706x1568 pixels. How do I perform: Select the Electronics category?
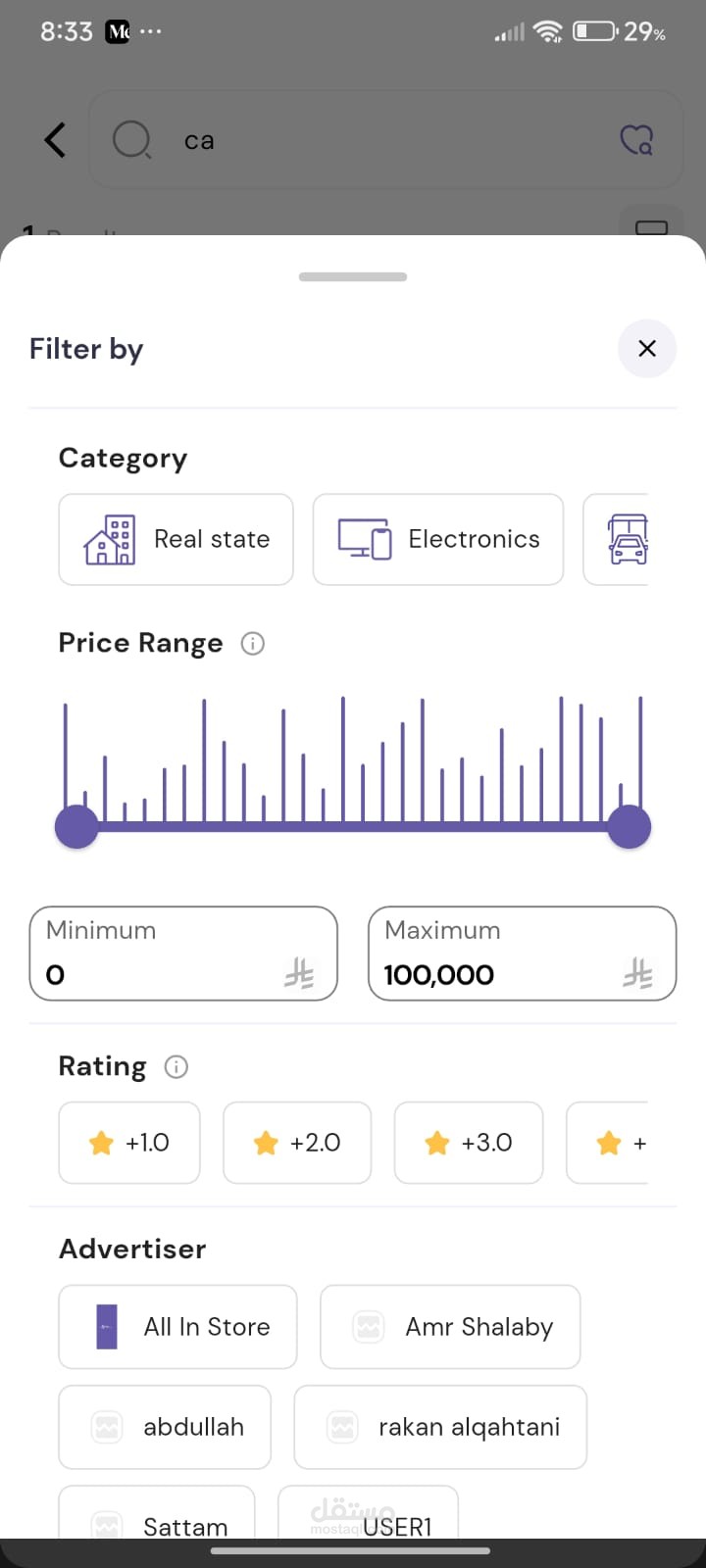point(437,540)
